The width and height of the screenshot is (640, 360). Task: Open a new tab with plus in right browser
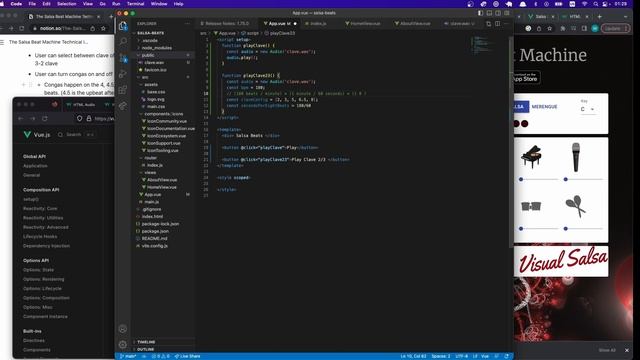(600, 16)
